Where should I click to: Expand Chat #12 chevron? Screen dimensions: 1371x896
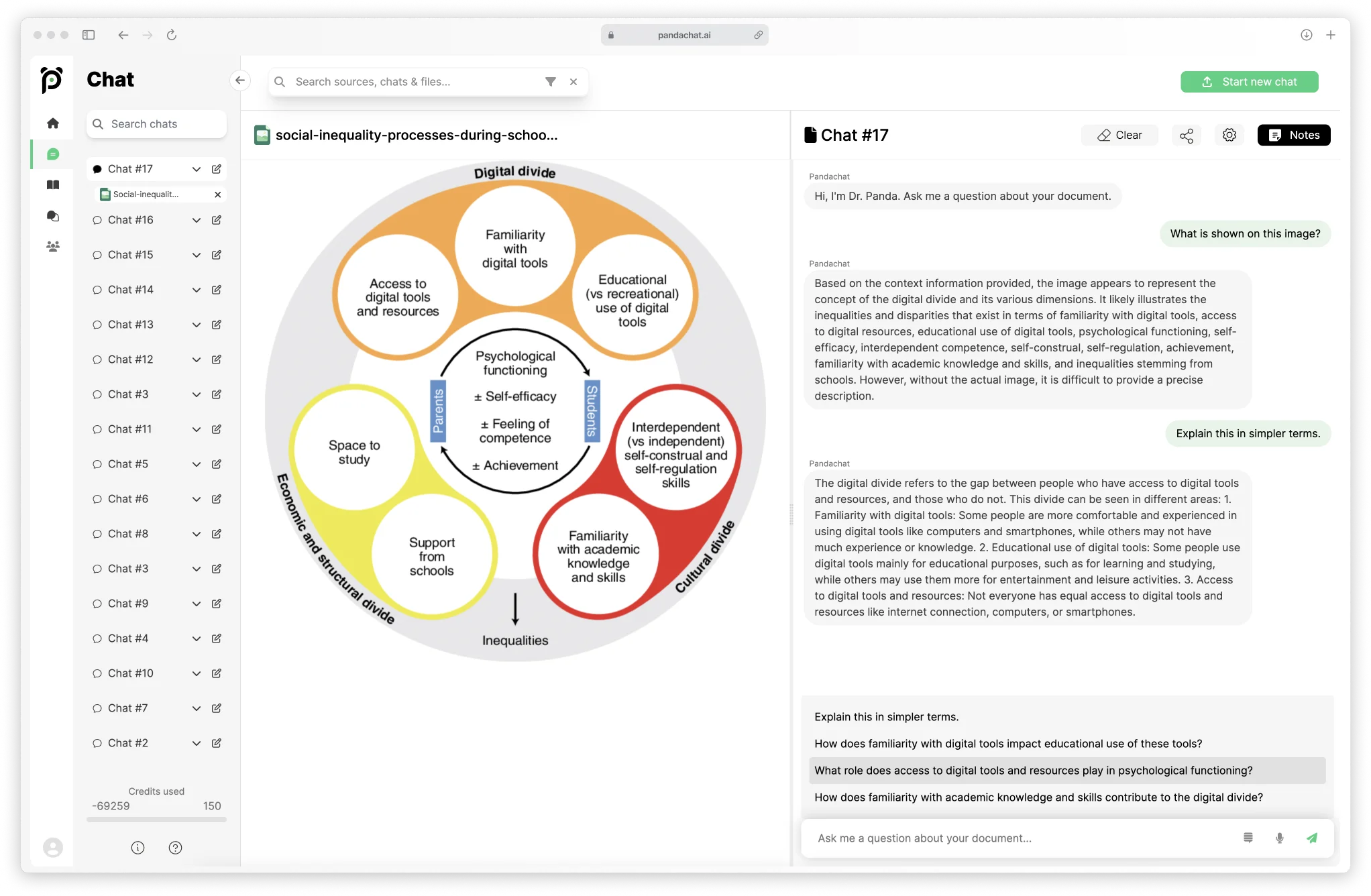click(x=196, y=359)
